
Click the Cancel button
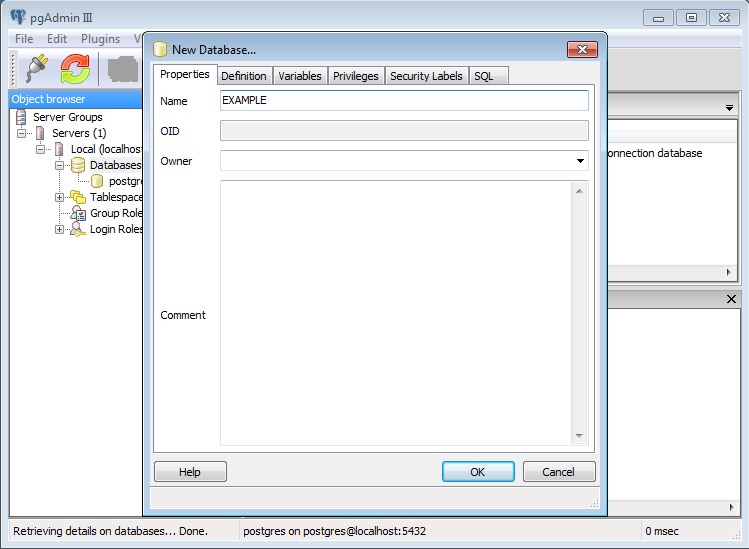(558, 472)
